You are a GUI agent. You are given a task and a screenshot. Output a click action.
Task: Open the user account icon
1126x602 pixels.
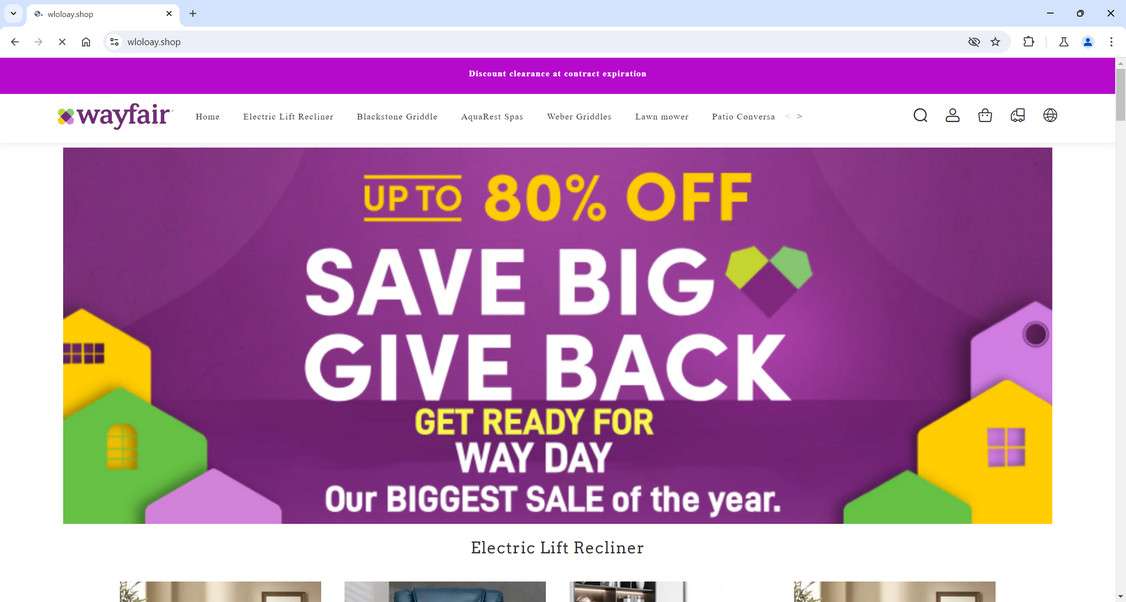pyautogui.click(x=952, y=116)
